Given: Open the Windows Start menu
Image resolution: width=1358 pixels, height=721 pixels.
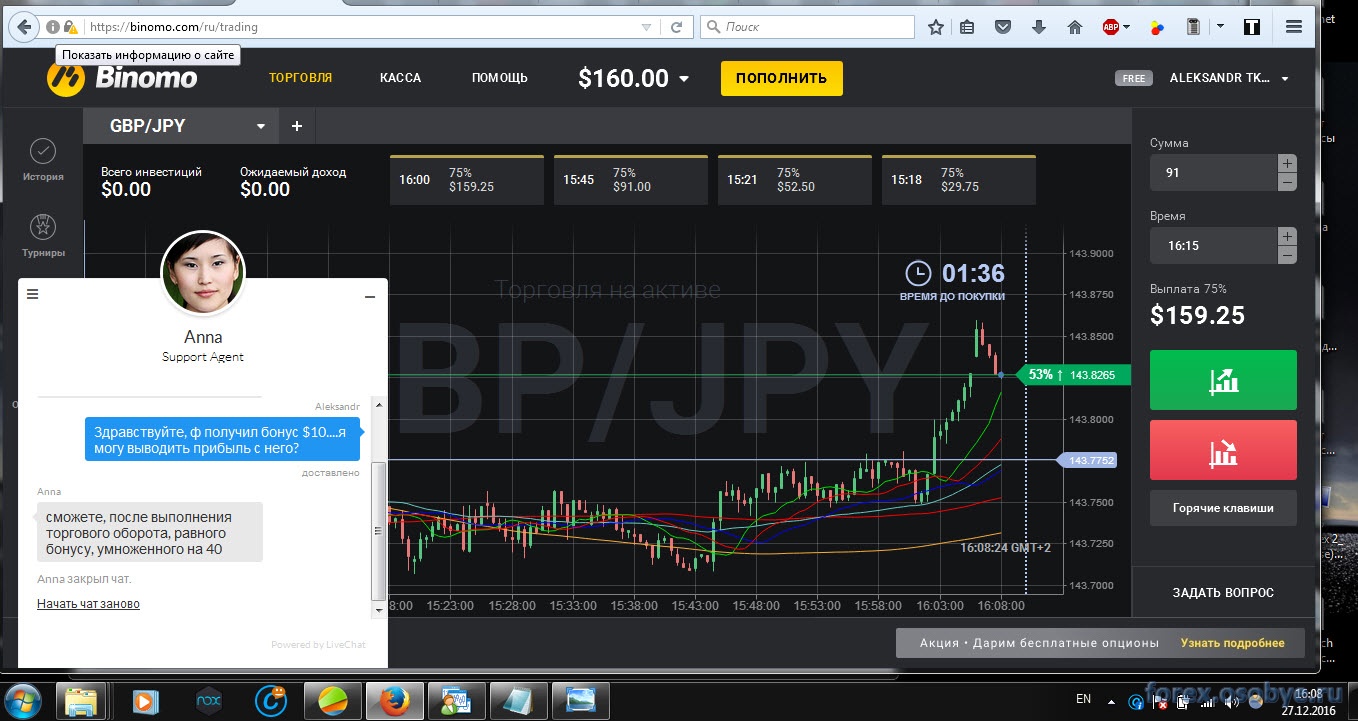Looking at the screenshot, I should tap(24, 699).
